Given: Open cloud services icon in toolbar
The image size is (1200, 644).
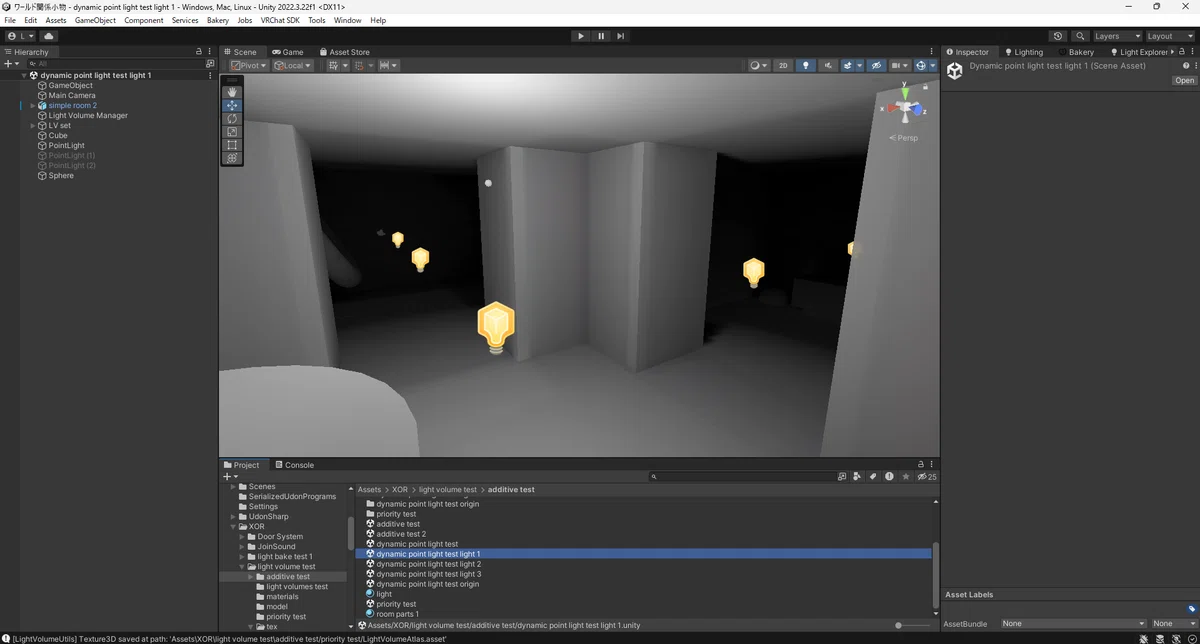Looking at the screenshot, I should click(48, 36).
